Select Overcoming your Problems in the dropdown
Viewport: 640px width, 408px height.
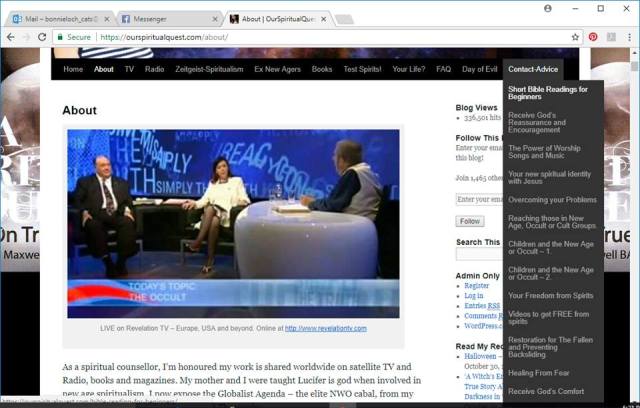point(552,199)
